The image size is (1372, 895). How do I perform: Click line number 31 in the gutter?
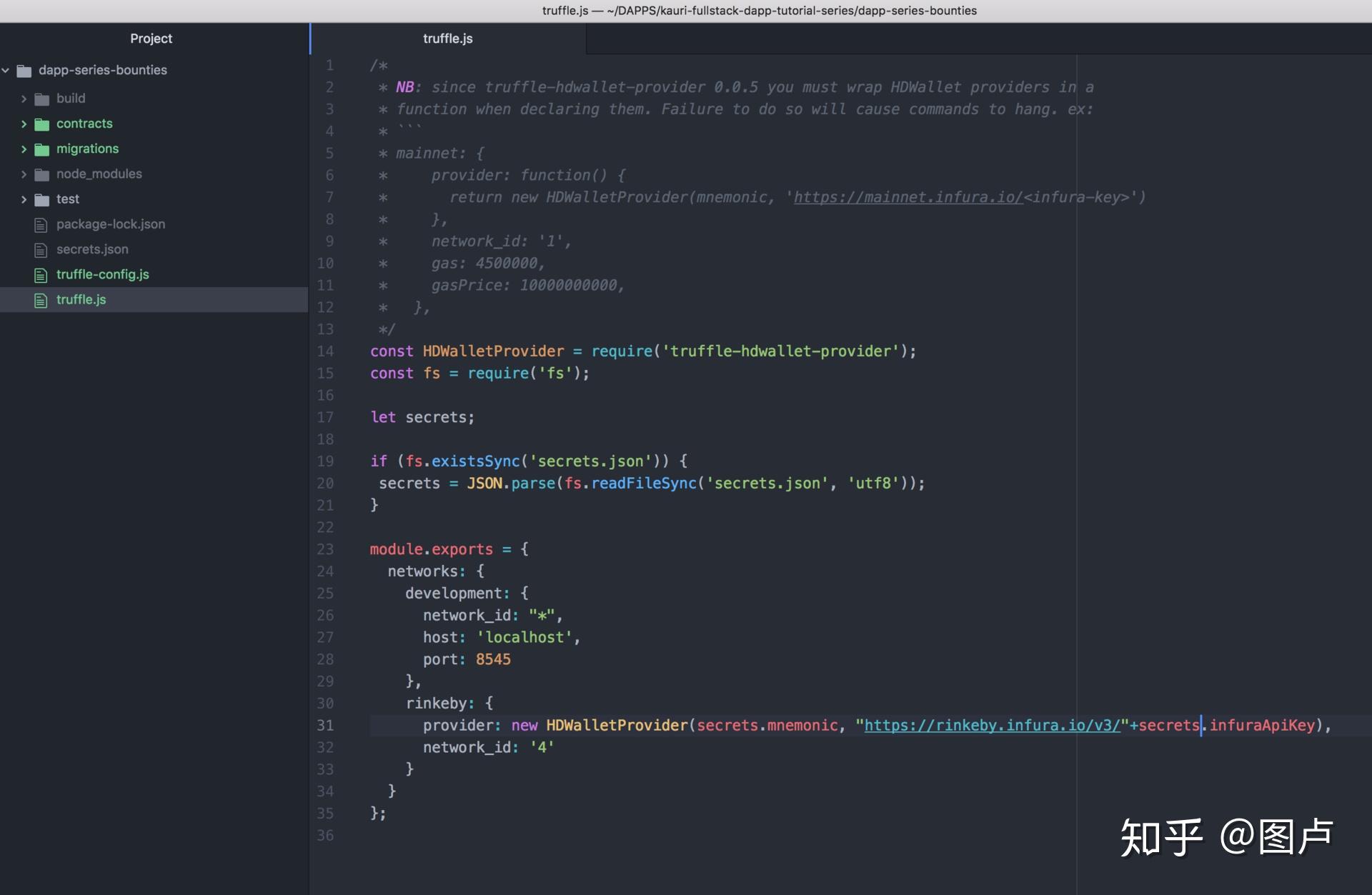[x=325, y=726]
